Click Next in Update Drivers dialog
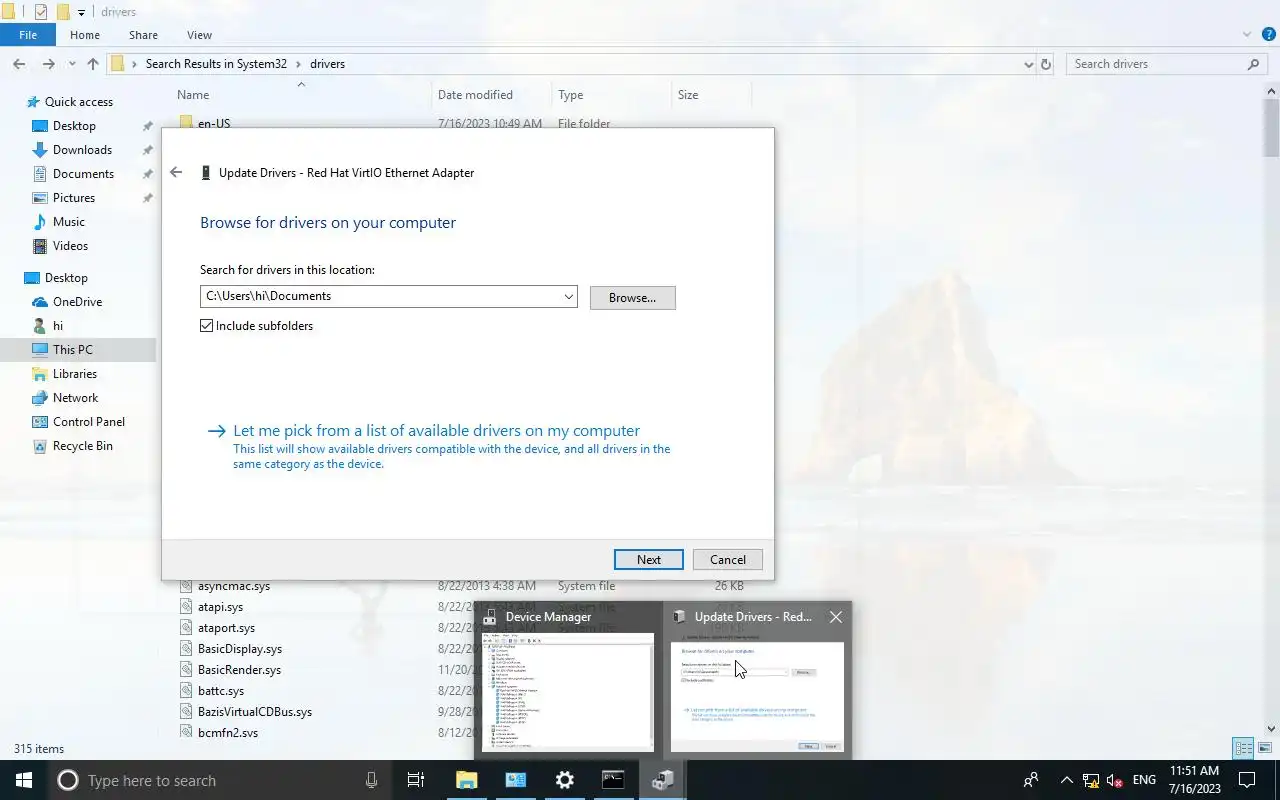The image size is (1280, 800). [648, 560]
